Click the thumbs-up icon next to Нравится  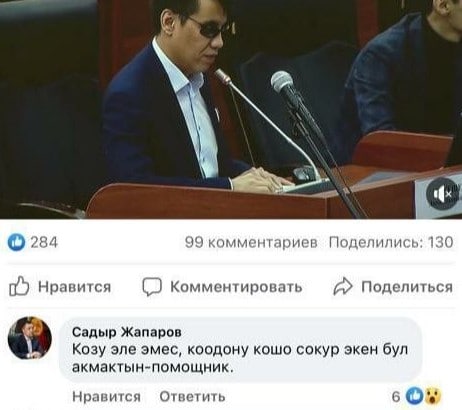[x=19, y=286]
